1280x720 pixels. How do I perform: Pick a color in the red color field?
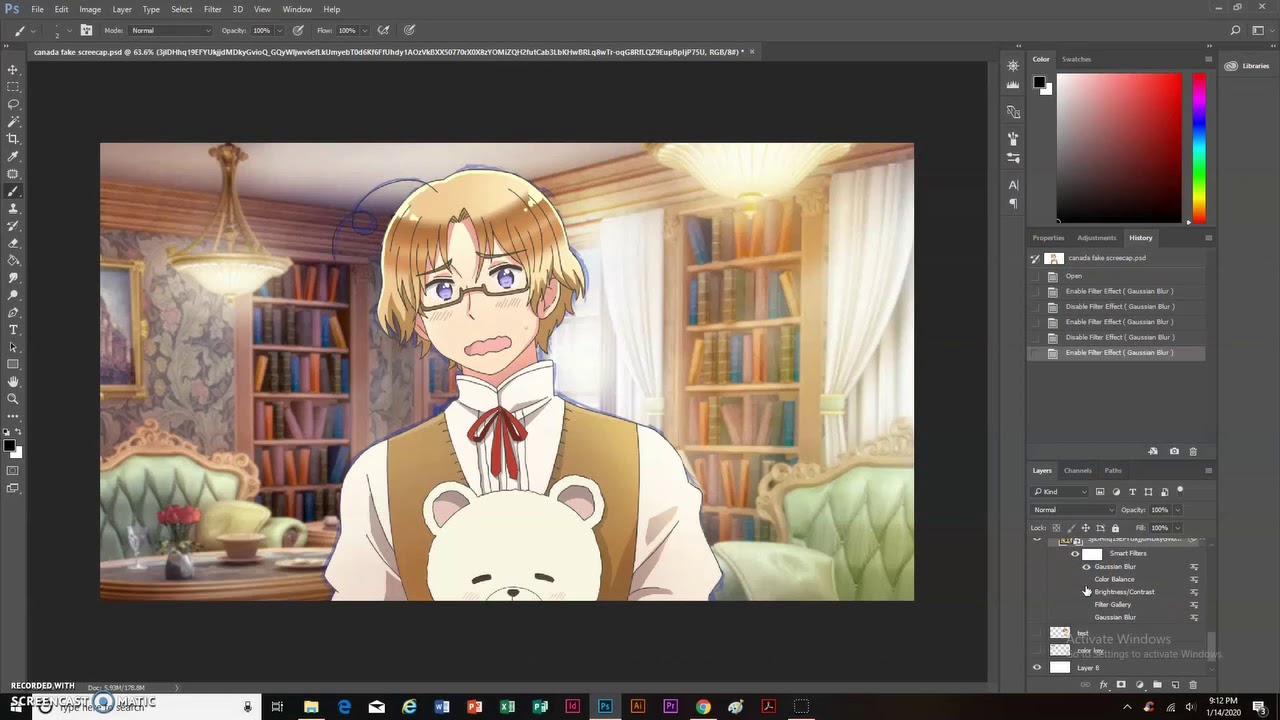pos(1119,148)
